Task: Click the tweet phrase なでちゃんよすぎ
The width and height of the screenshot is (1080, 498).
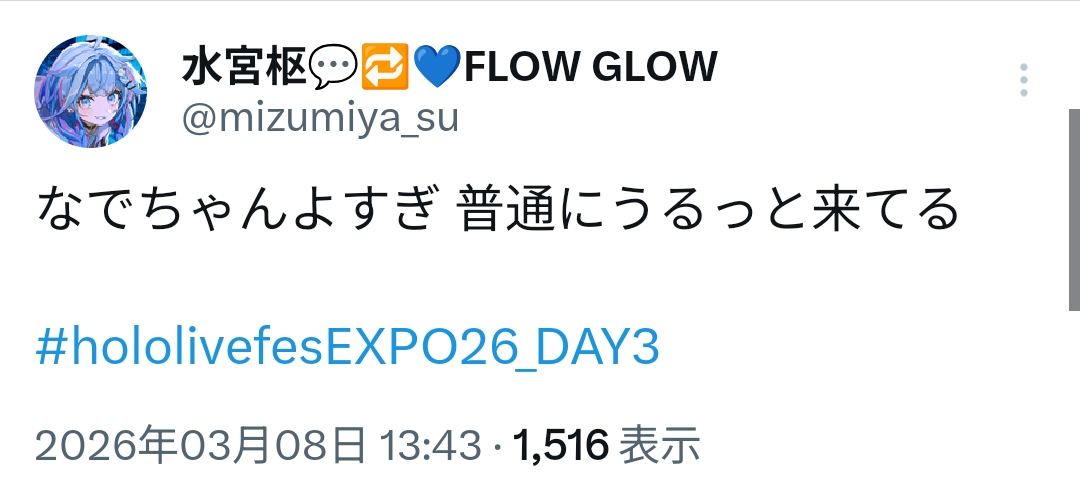Action: (x=236, y=209)
